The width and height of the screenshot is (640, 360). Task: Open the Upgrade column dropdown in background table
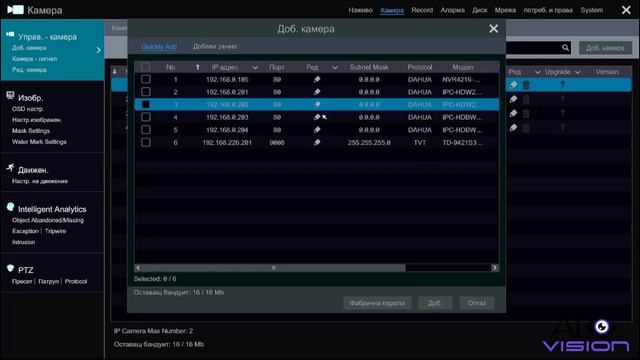(578, 72)
